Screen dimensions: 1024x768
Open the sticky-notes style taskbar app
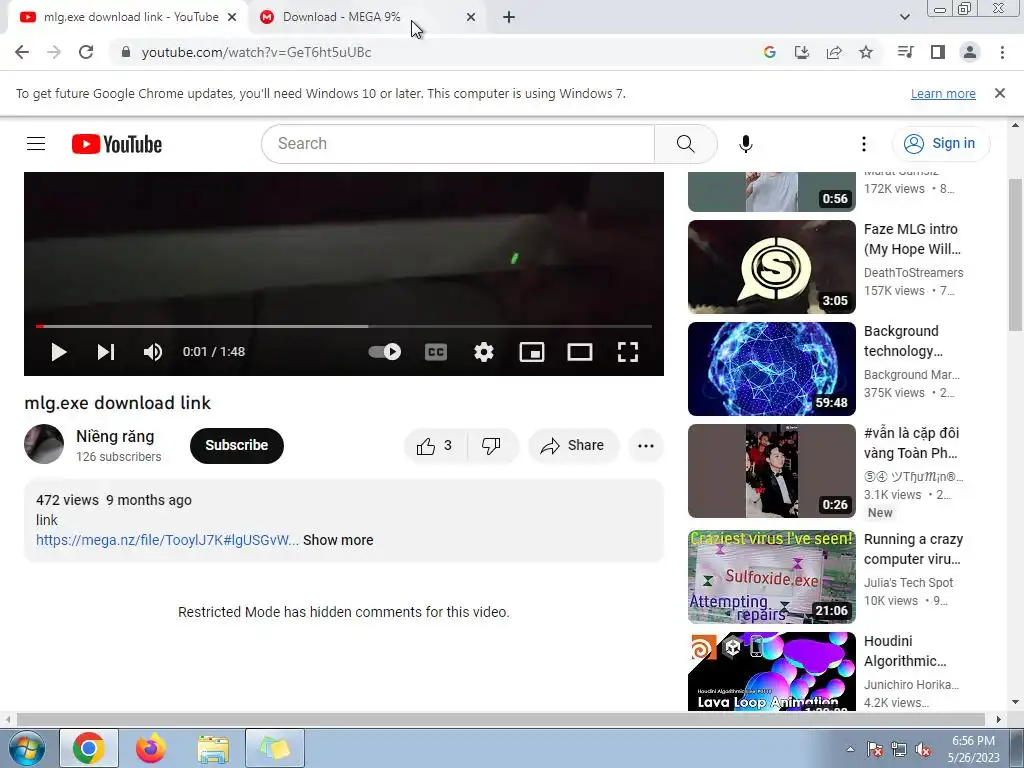pyautogui.click(x=275, y=748)
